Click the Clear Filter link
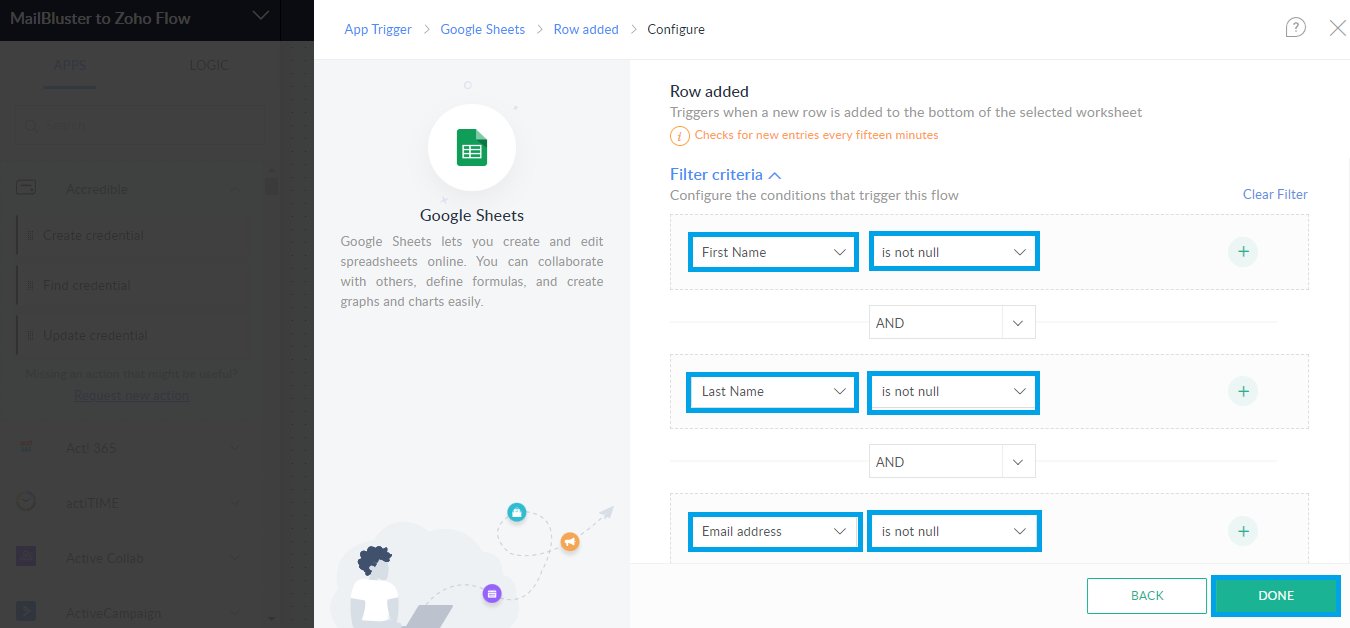1350x628 pixels. pos(1274,194)
